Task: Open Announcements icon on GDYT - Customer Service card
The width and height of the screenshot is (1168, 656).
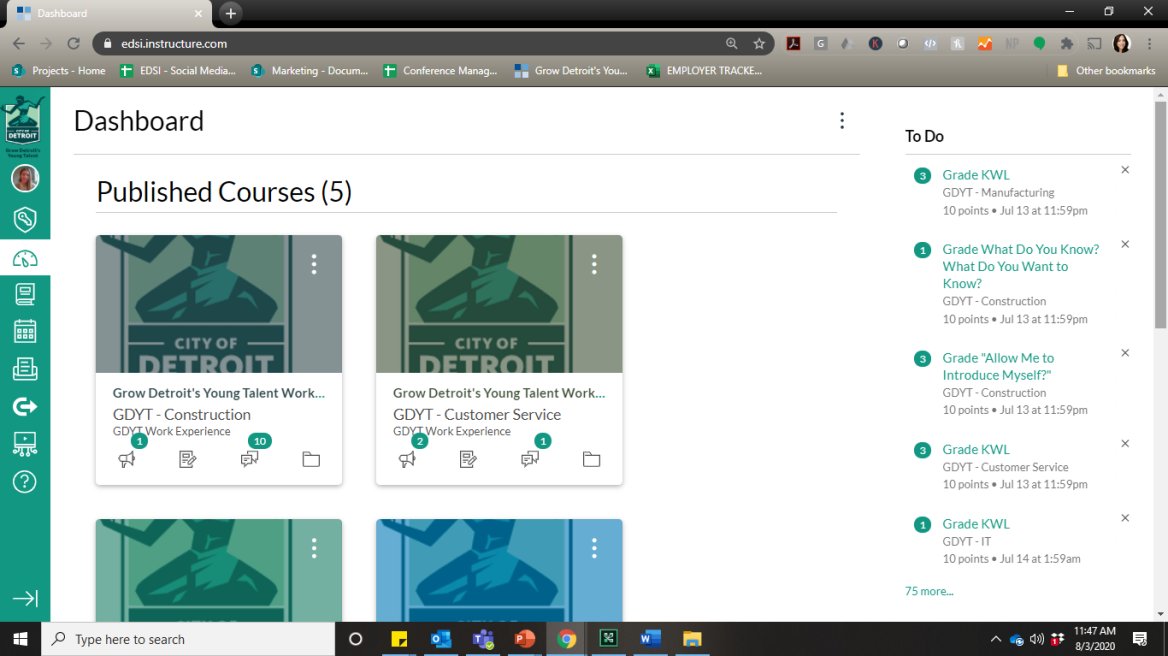Action: coord(407,459)
